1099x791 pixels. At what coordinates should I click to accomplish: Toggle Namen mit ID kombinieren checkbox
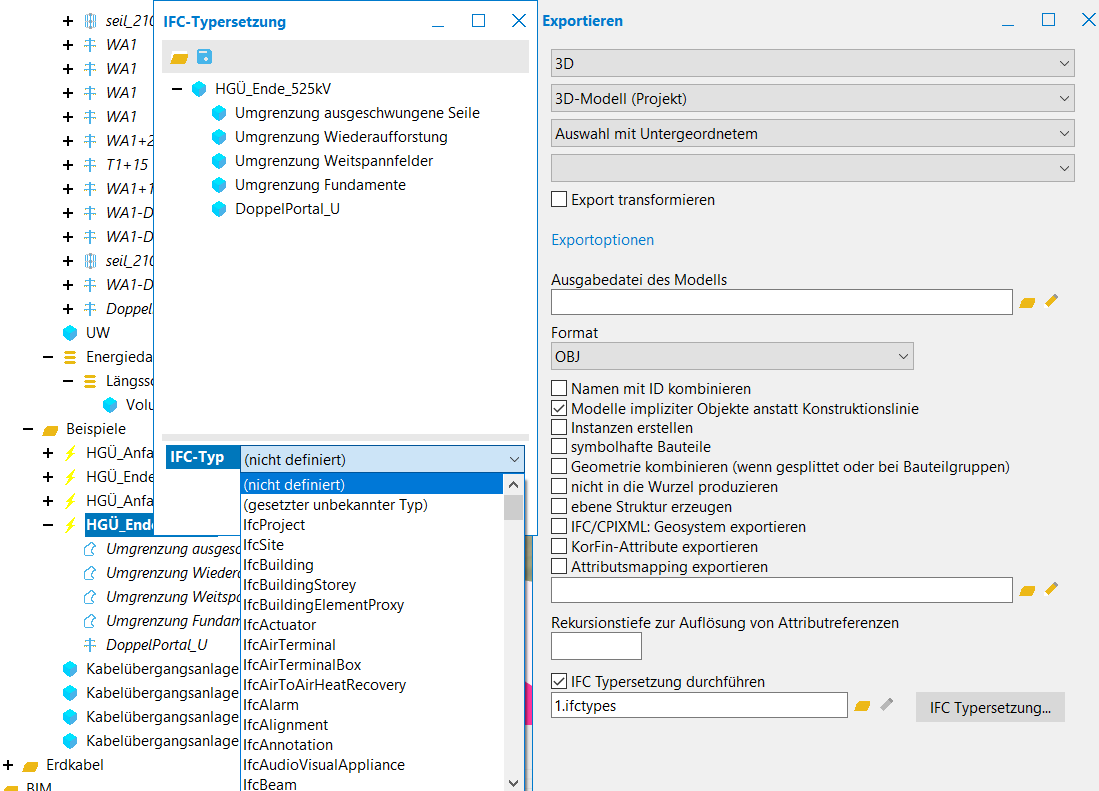(x=559, y=388)
